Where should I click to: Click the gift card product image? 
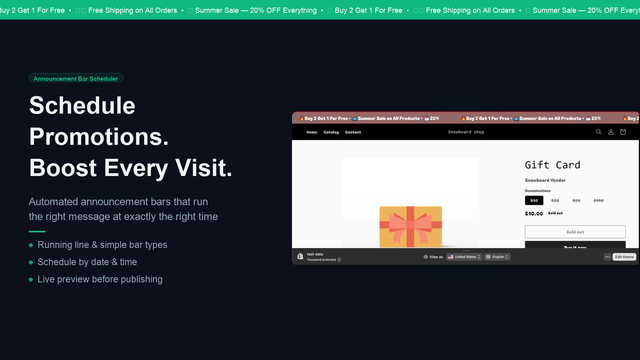coord(410,203)
